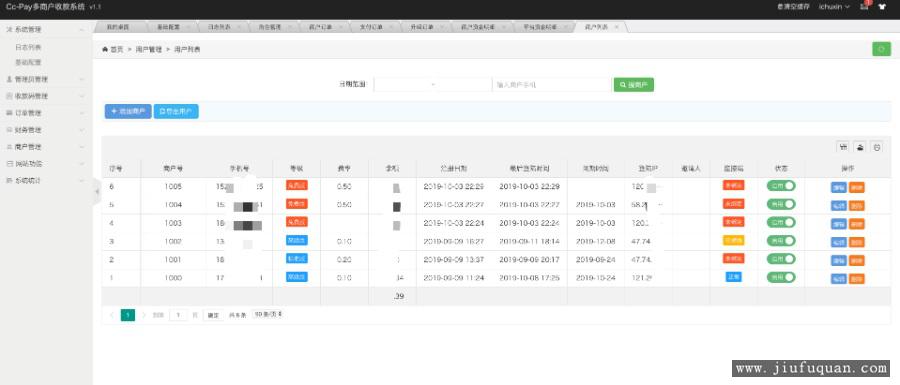This screenshot has width=900, height=385.
Task: Click 清空缓存 in the header
Action: pos(793,7)
